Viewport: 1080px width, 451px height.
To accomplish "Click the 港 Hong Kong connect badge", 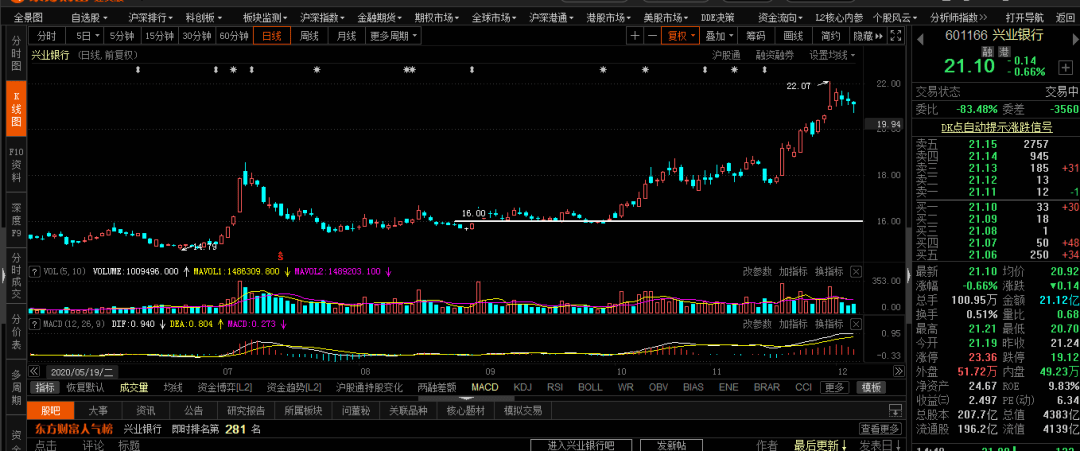I will (1004, 52).
